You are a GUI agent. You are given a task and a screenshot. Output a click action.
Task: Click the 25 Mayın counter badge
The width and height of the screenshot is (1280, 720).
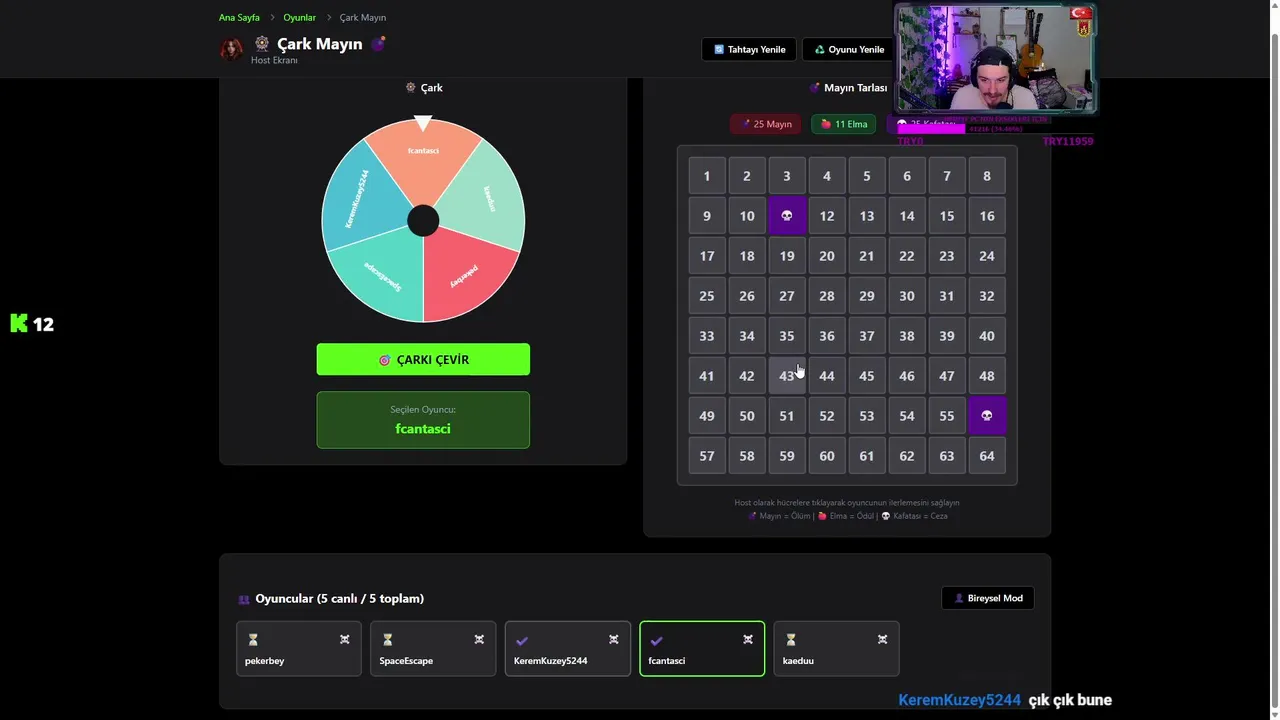coord(766,124)
